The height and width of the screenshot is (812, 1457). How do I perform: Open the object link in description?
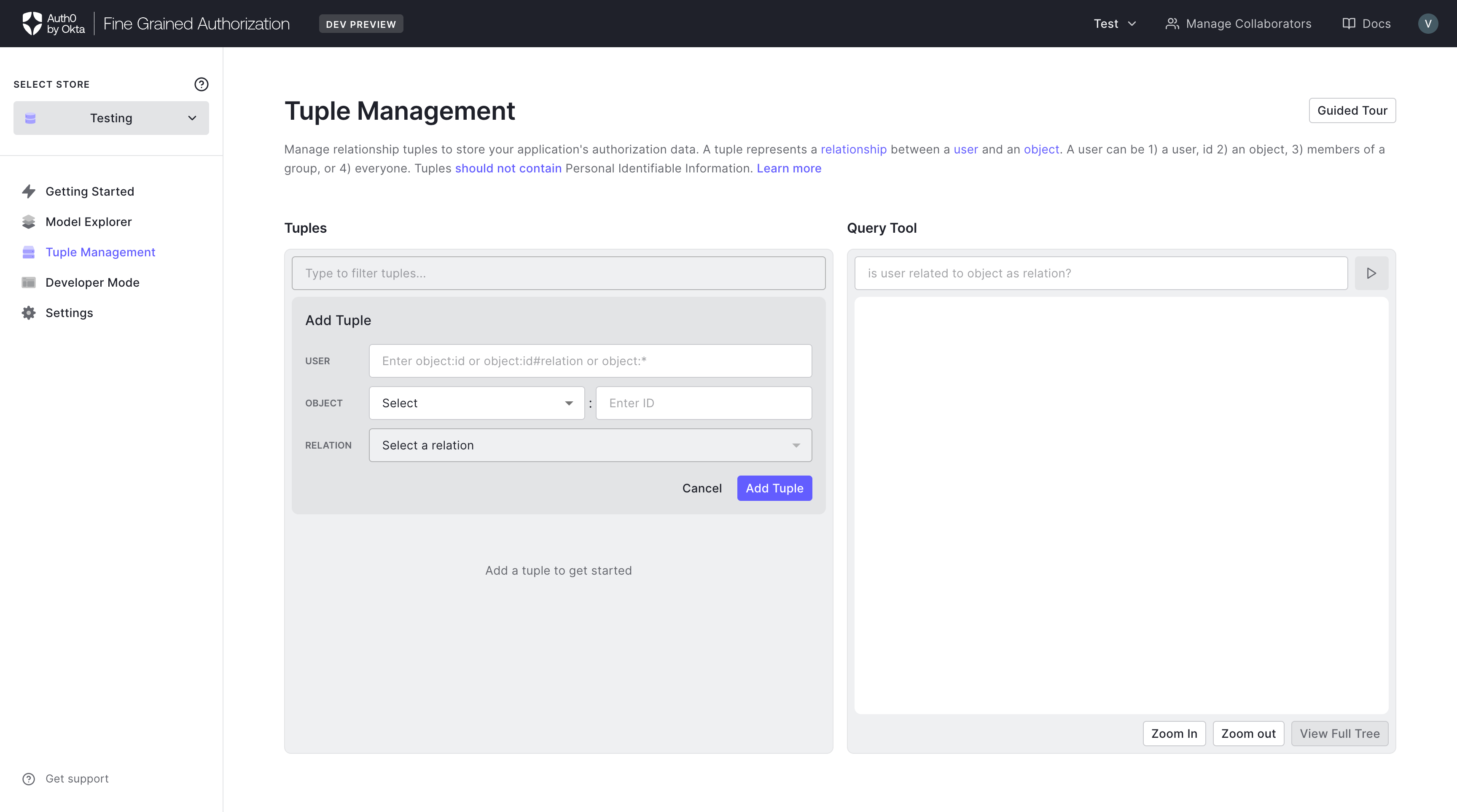coord(1041,149)
